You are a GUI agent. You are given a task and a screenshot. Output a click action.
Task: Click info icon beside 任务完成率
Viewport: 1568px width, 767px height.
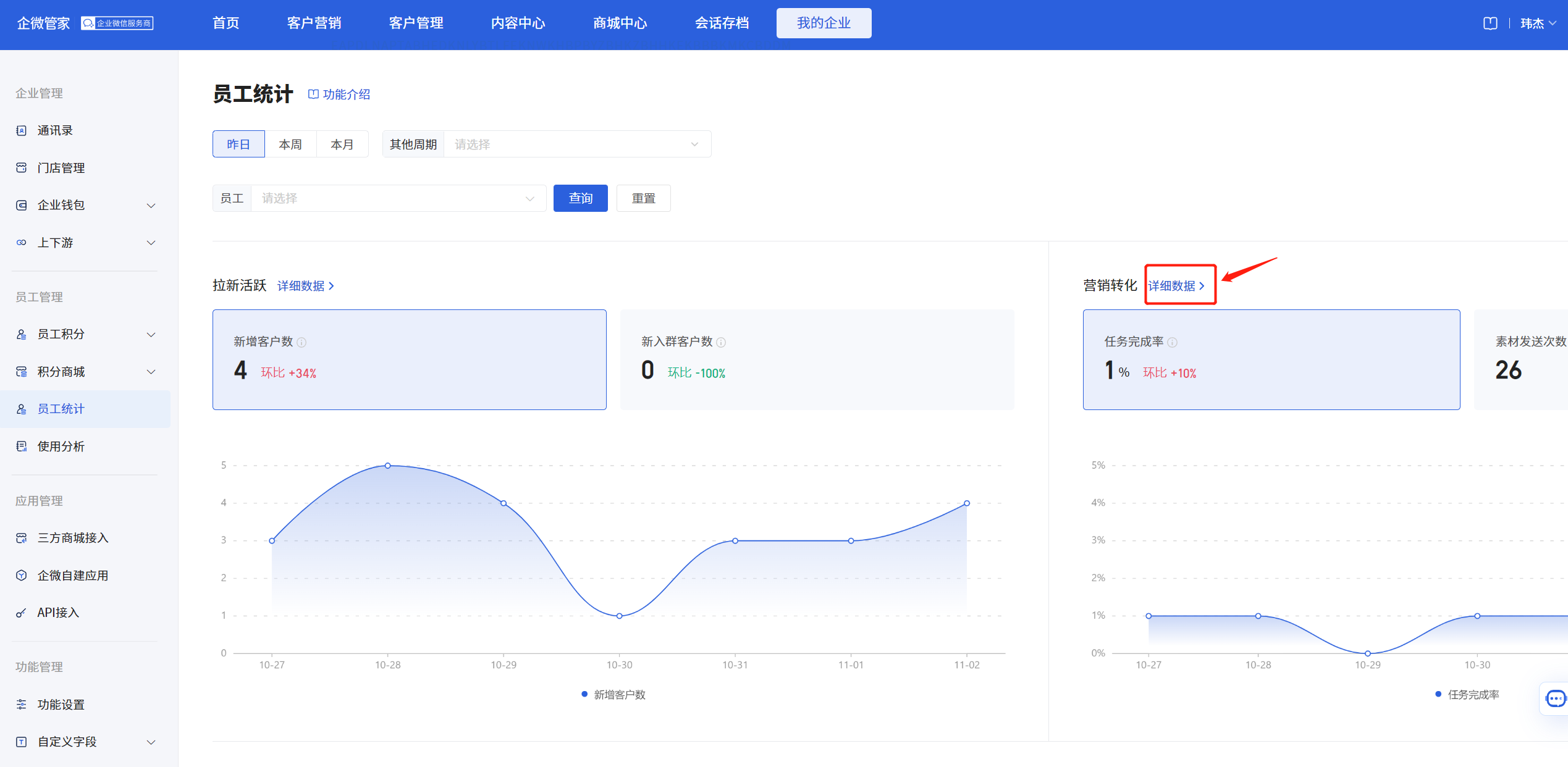1172,342
